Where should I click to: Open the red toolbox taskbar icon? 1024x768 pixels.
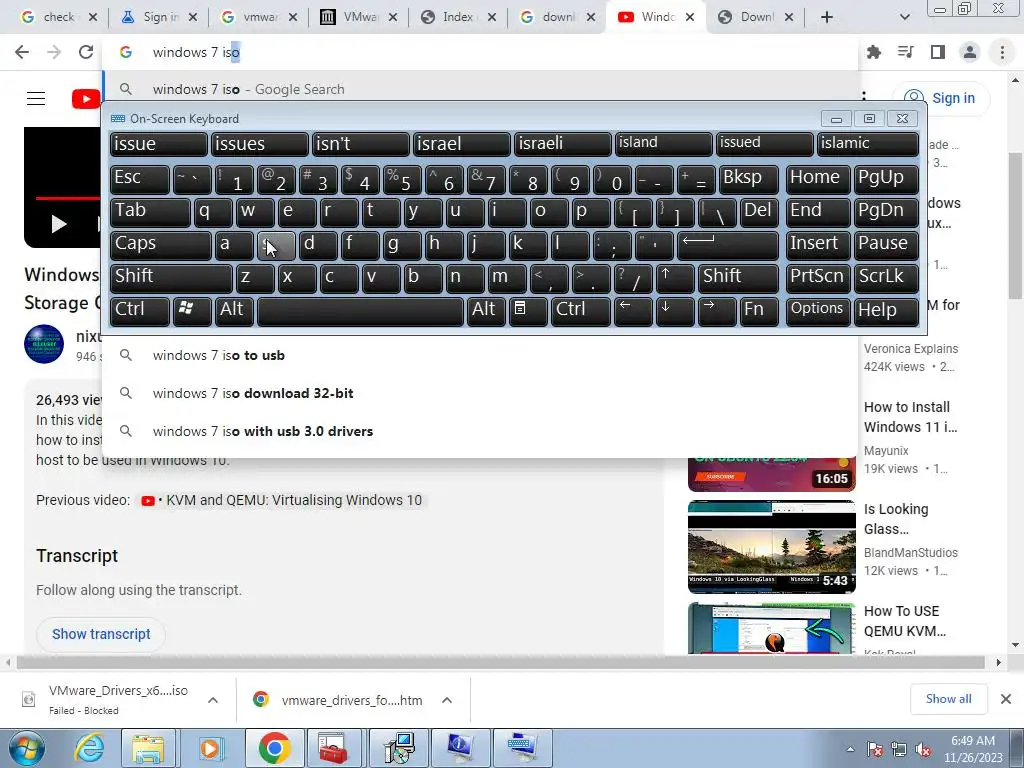333,748
